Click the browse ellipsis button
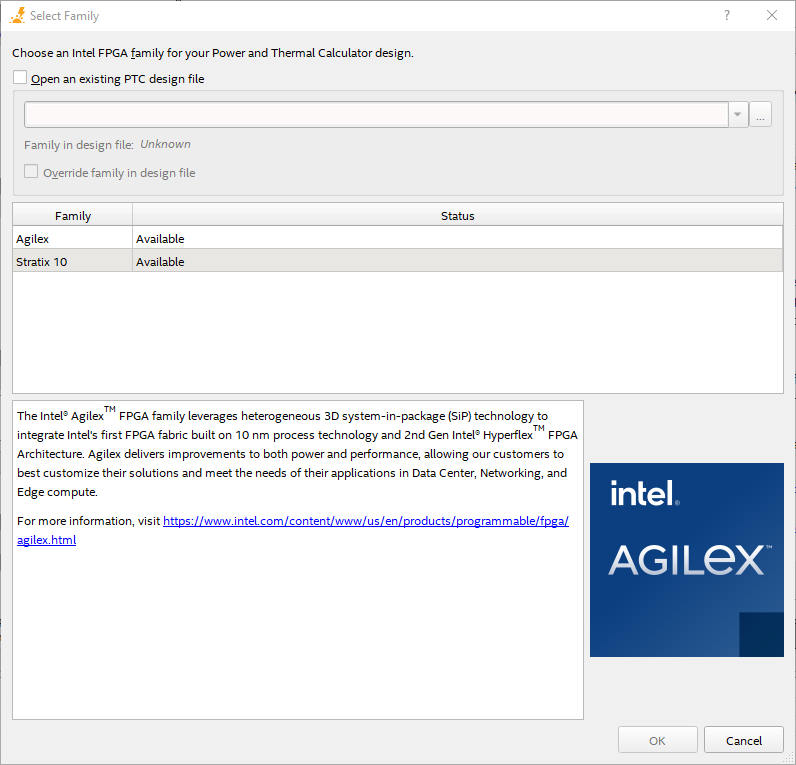Viewport: 796px width, 765px height. click(x=761, y=115)
